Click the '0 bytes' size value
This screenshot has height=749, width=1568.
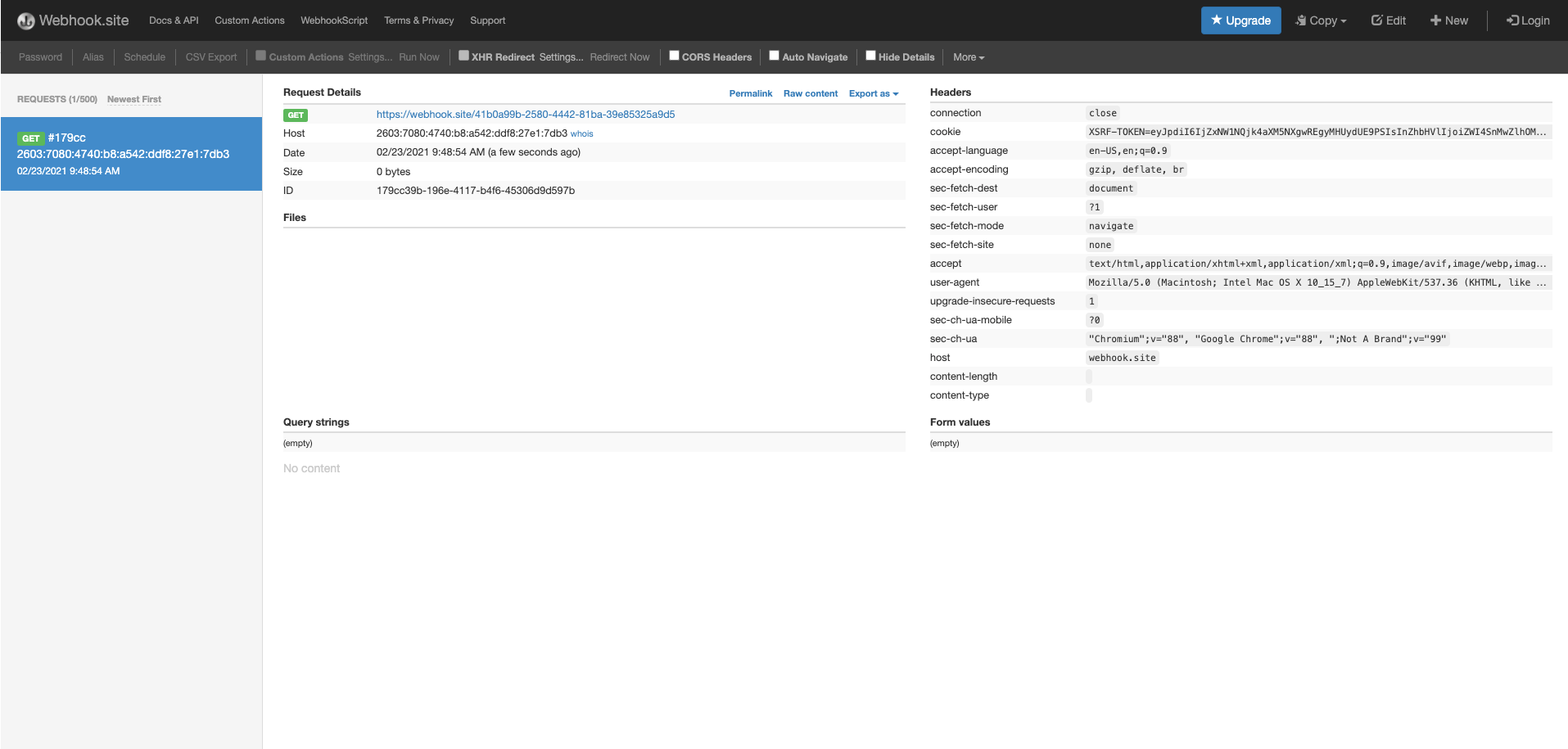[x=394, y=172]
